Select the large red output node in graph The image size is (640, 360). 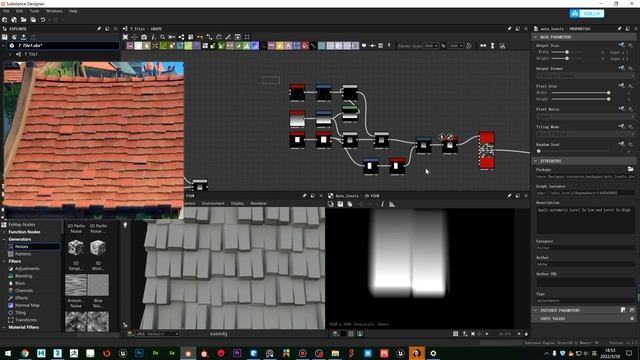click(x=487, y=150)
